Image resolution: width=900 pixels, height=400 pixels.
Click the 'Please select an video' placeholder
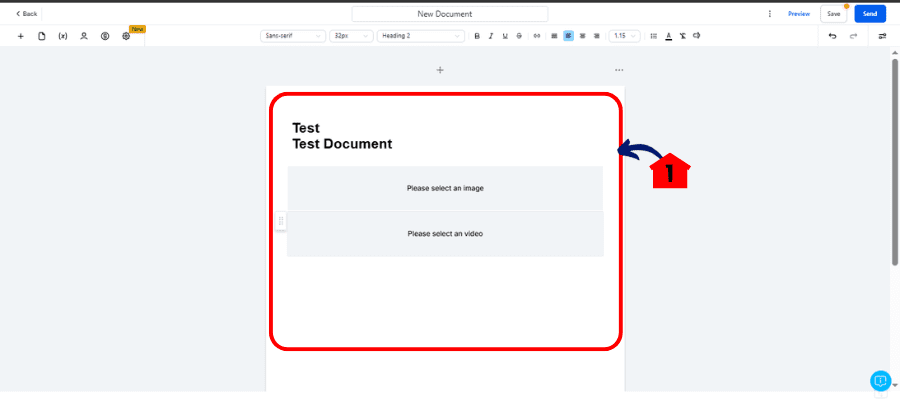tap(445, 234)
